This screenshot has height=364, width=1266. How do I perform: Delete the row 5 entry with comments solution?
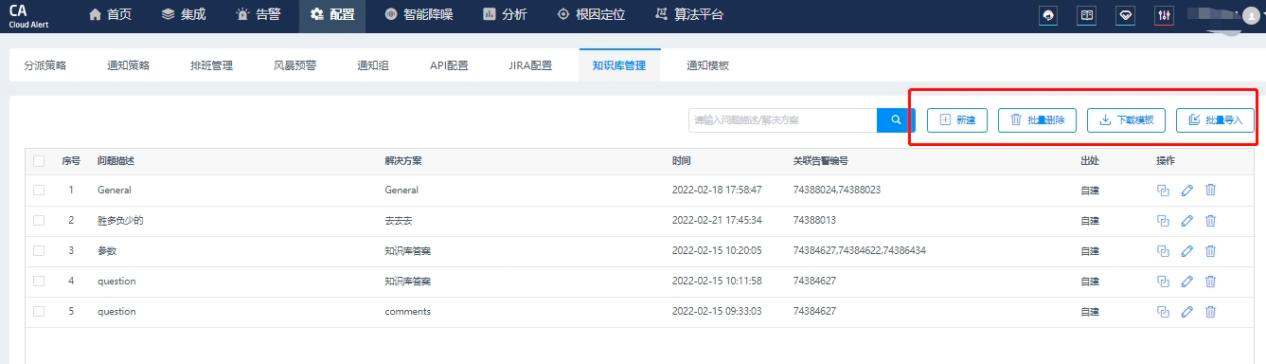pos(1210,312)
